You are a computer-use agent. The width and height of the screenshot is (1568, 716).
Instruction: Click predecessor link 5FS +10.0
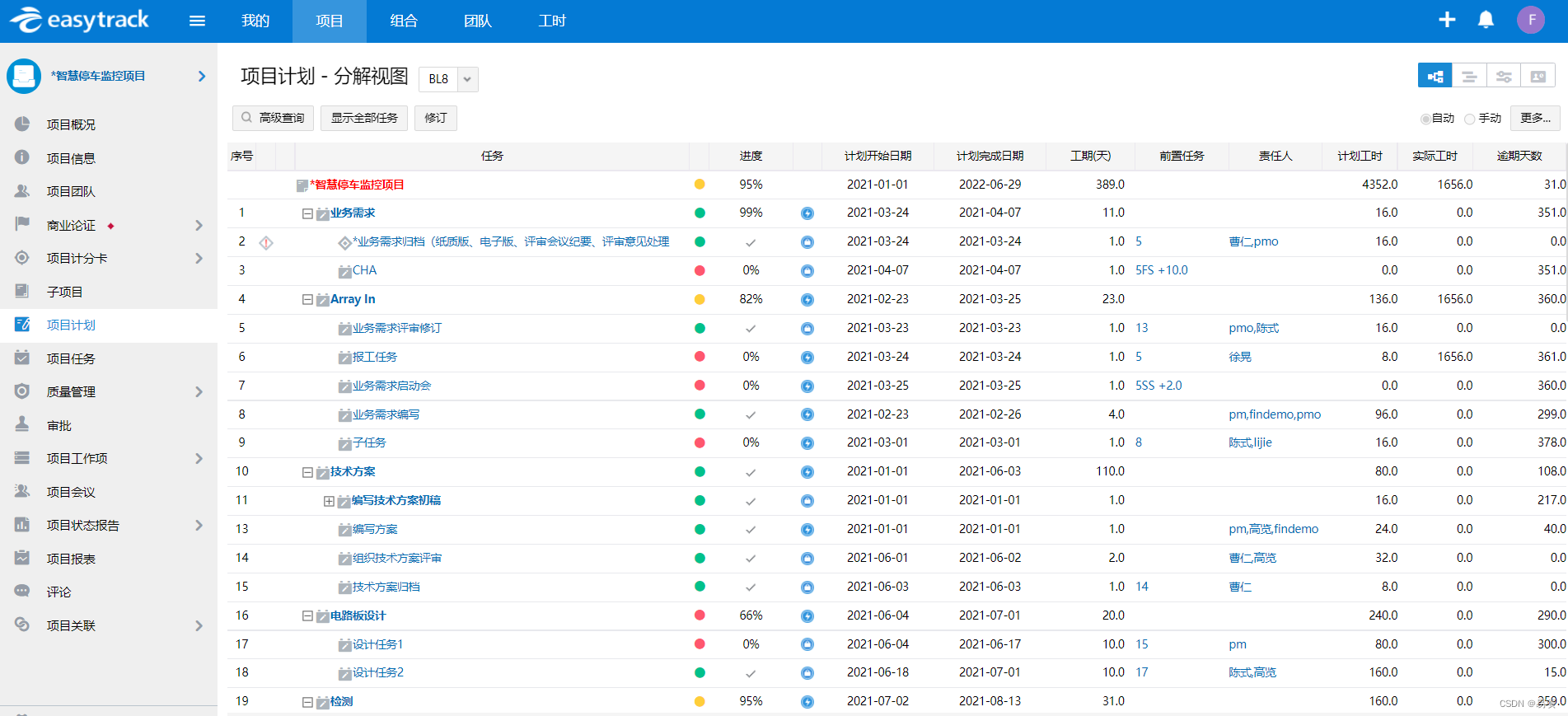coord(1162,270)
